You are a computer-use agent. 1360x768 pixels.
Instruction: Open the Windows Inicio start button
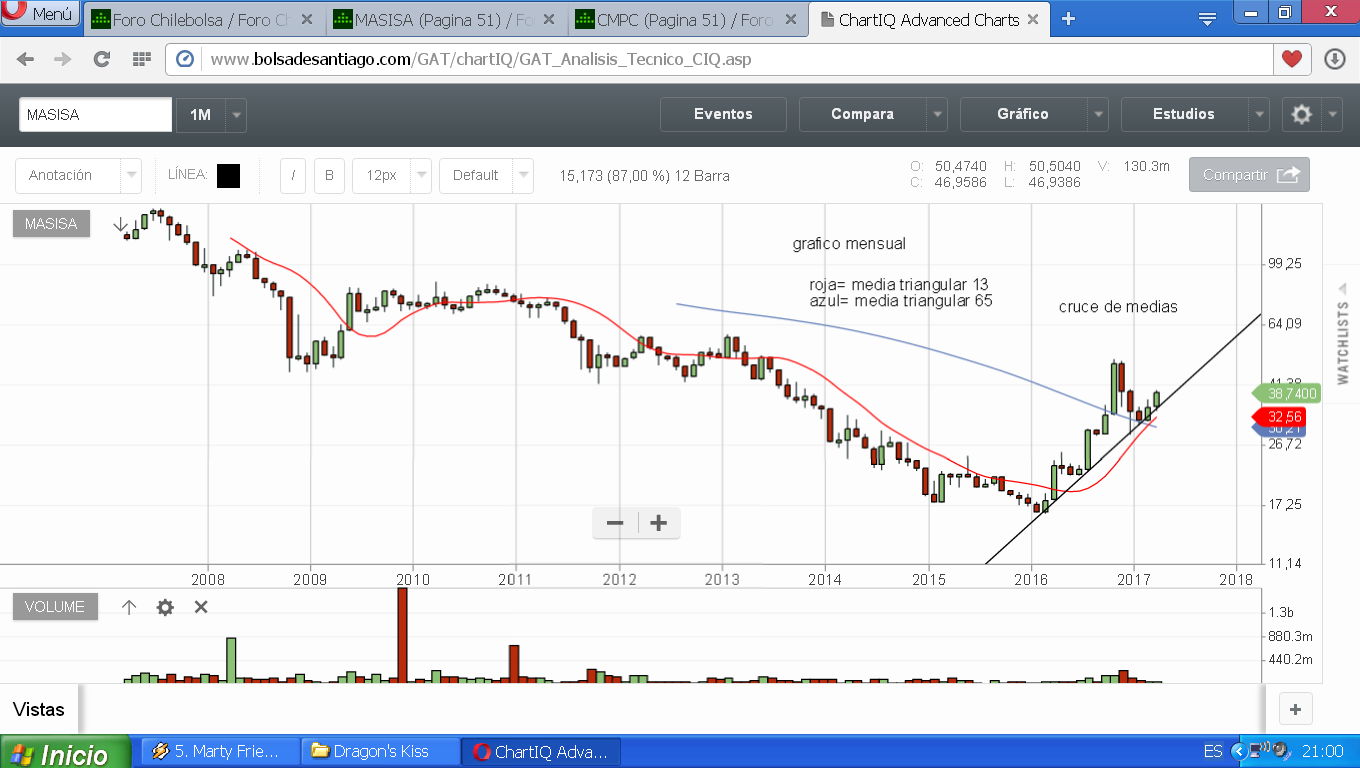tap(66, 753)
